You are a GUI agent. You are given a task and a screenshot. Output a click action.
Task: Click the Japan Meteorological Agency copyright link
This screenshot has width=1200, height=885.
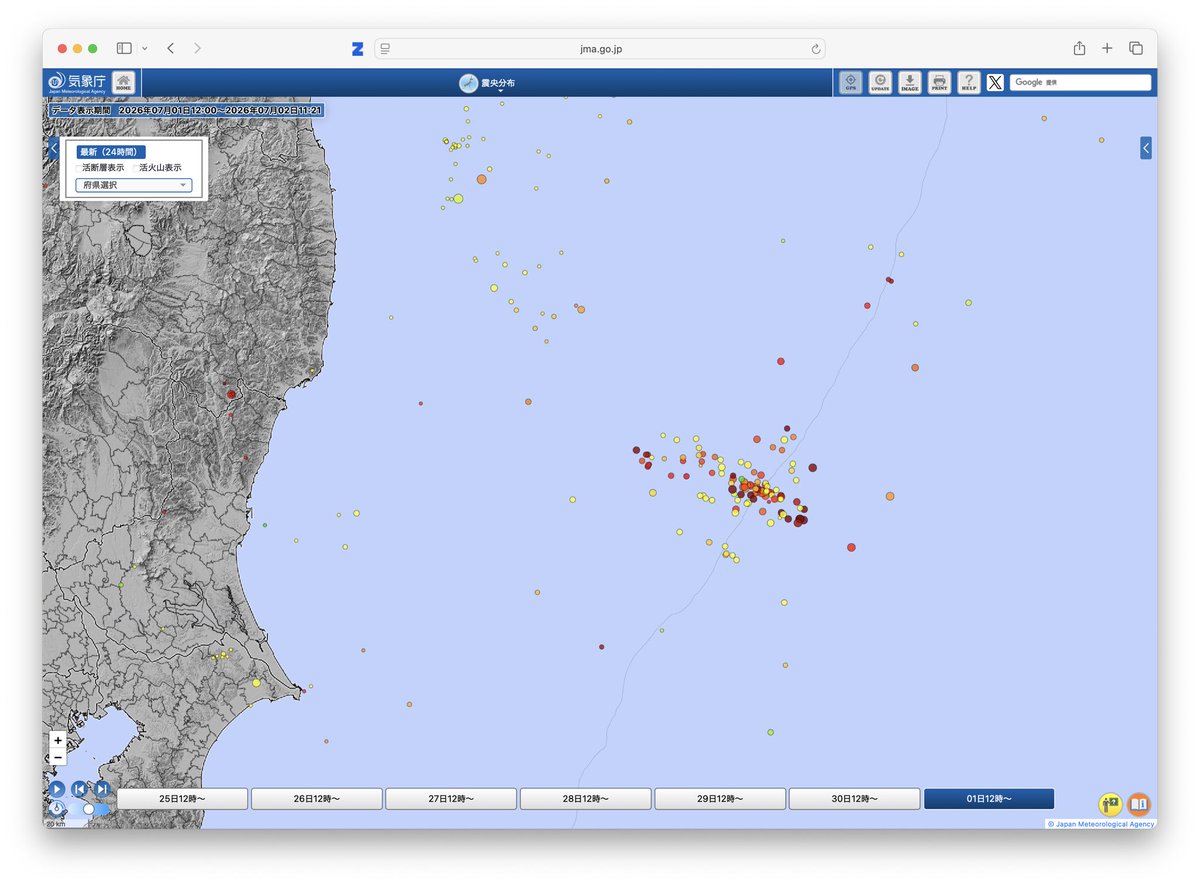[x=1101, y=824]
